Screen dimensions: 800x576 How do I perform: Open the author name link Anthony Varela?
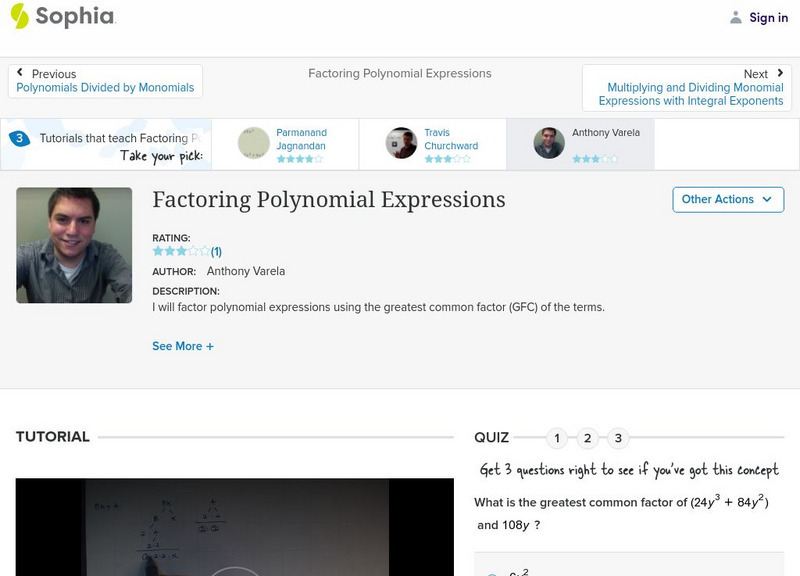point(247,271)
